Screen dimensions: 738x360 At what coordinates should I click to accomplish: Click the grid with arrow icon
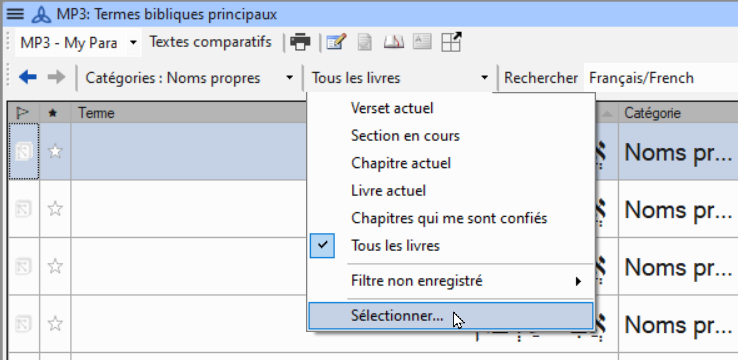coord(451,42)
